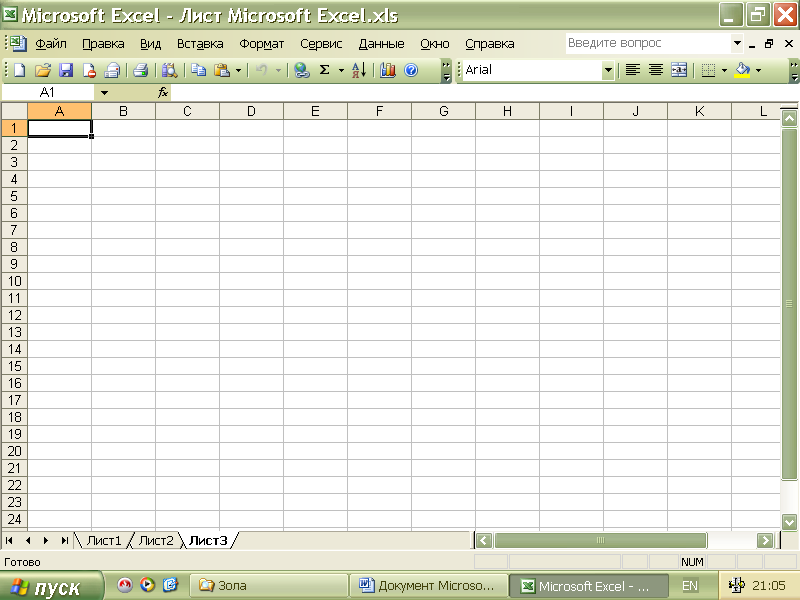
Task: Apply yellow fill with the paint bucket icon
Action: [742, 70]
